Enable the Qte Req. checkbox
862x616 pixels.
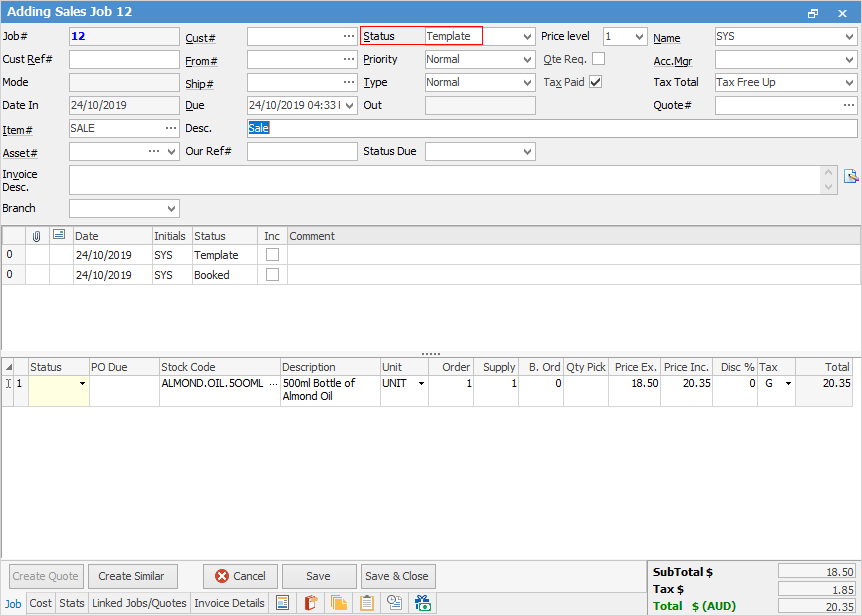point(598,59)
